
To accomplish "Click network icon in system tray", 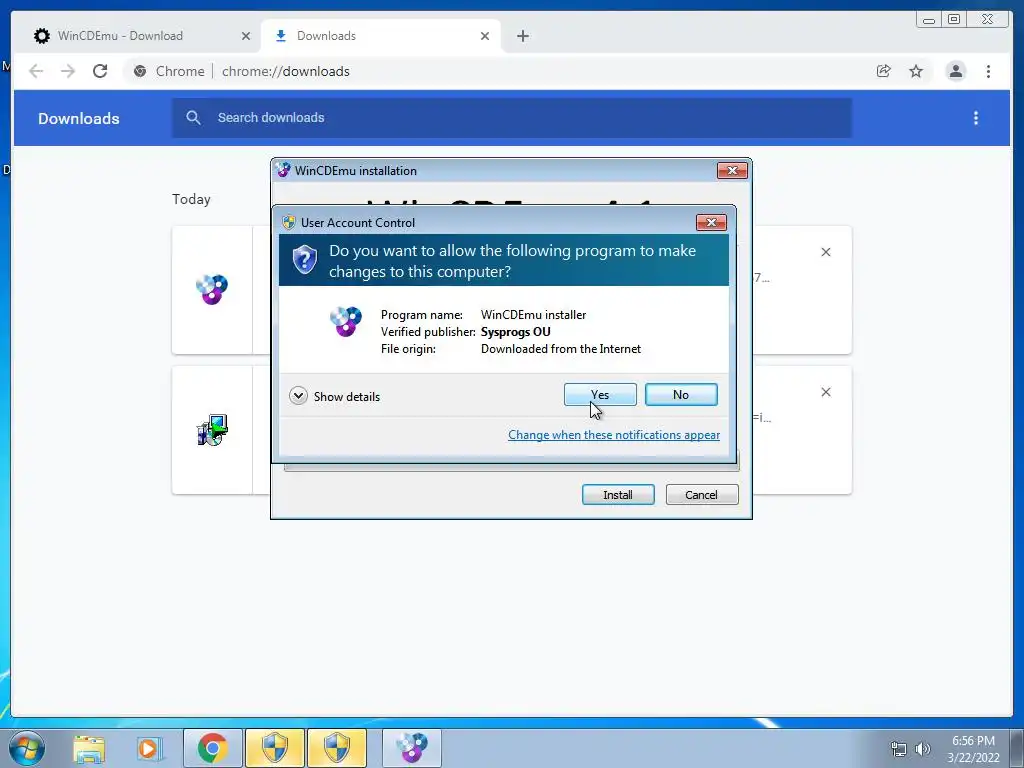I will coord(899,749).
